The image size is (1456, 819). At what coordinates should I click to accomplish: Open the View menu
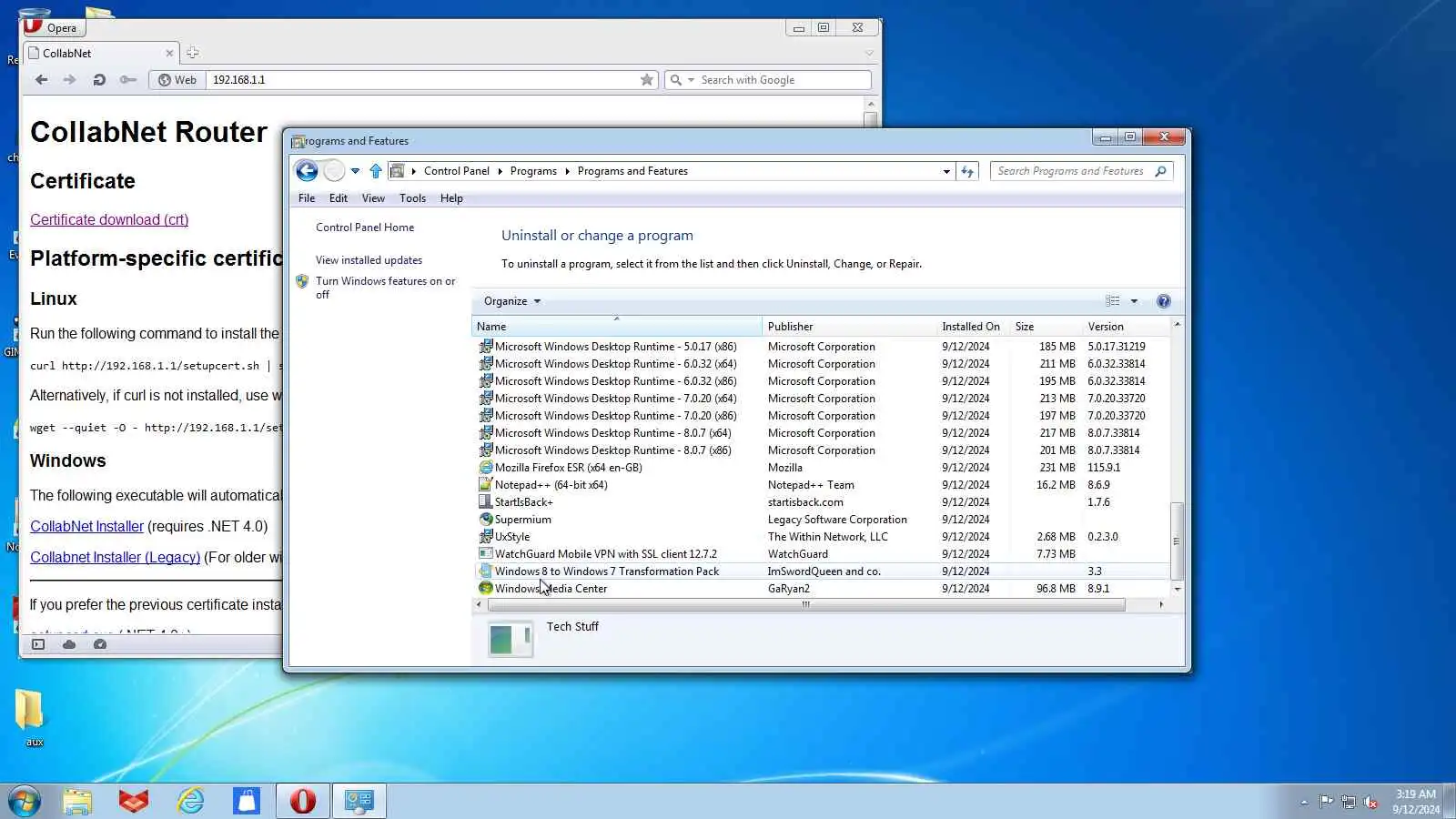[x=373, y=198]
